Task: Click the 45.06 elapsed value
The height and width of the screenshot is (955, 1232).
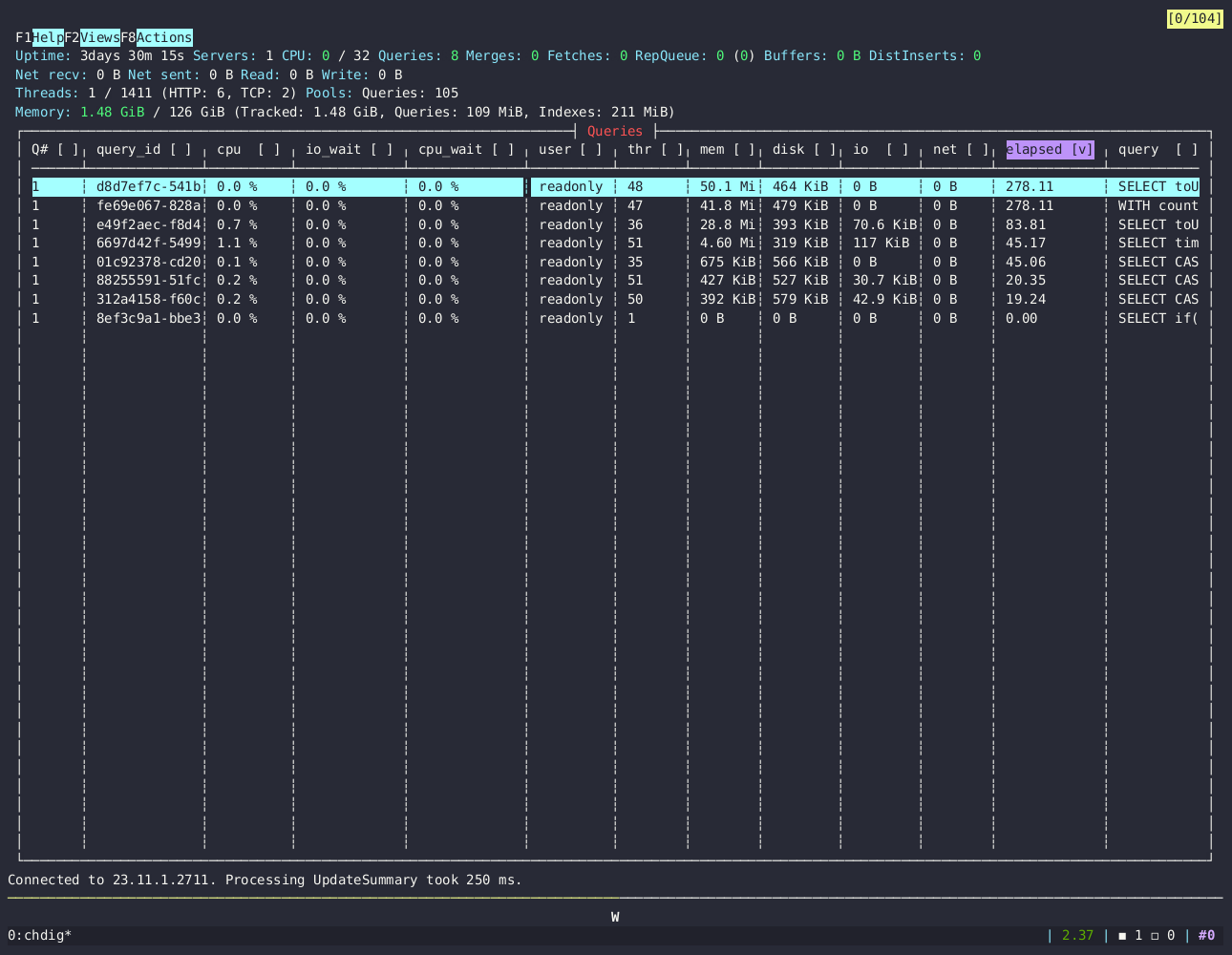Action: click(1026, 262)
